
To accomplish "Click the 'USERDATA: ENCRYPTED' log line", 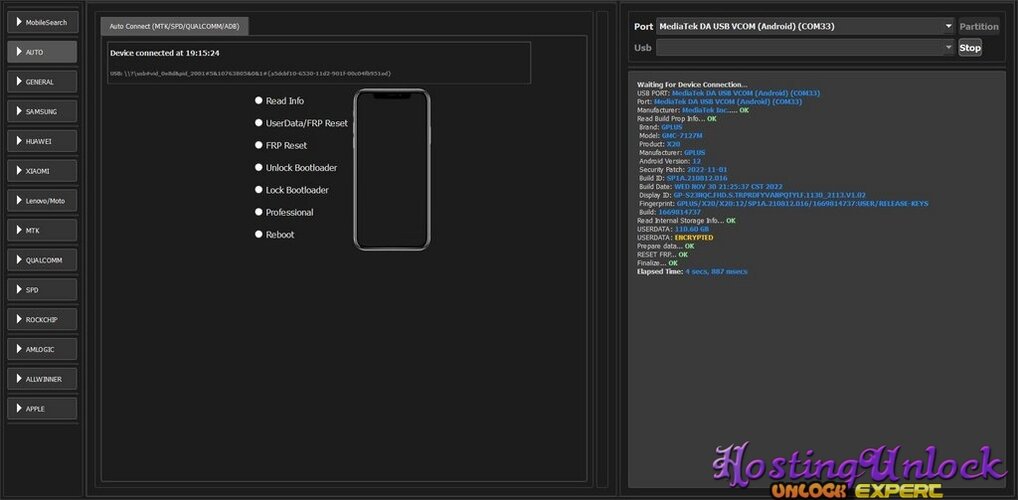I will click(x=675, y=238).
